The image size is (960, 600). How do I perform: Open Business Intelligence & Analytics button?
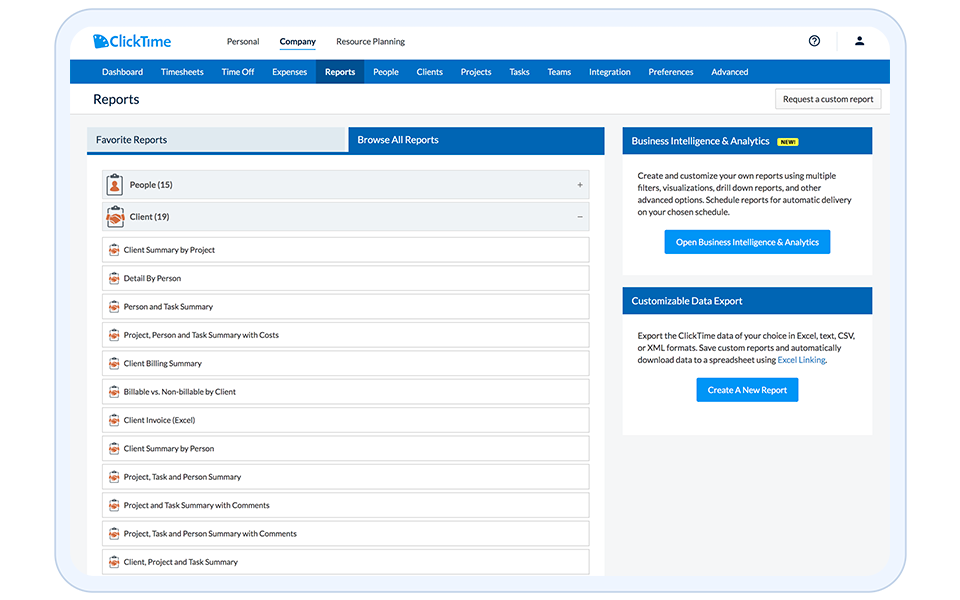[747, 242]
